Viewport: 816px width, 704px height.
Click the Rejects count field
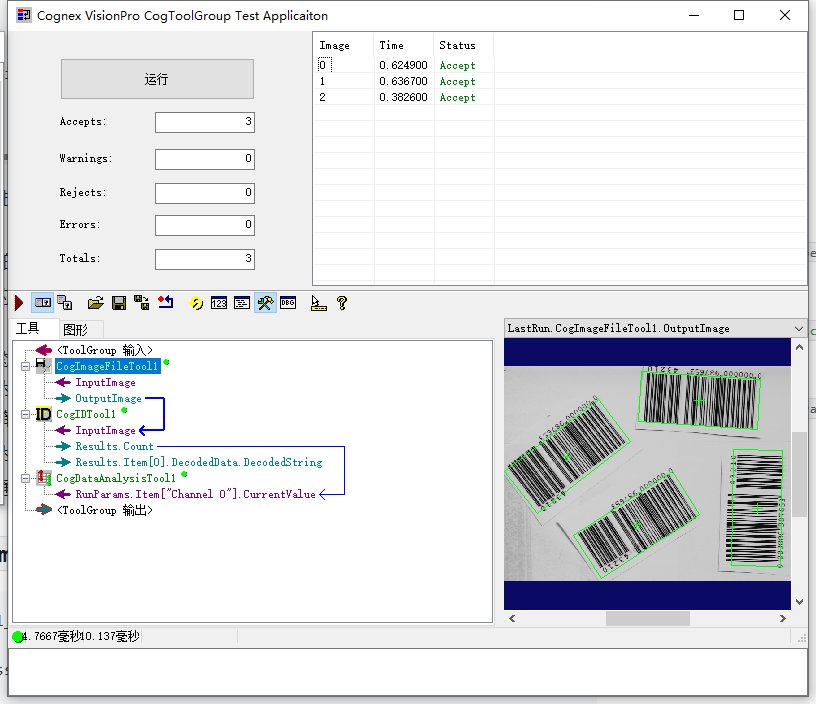[205, 193]
